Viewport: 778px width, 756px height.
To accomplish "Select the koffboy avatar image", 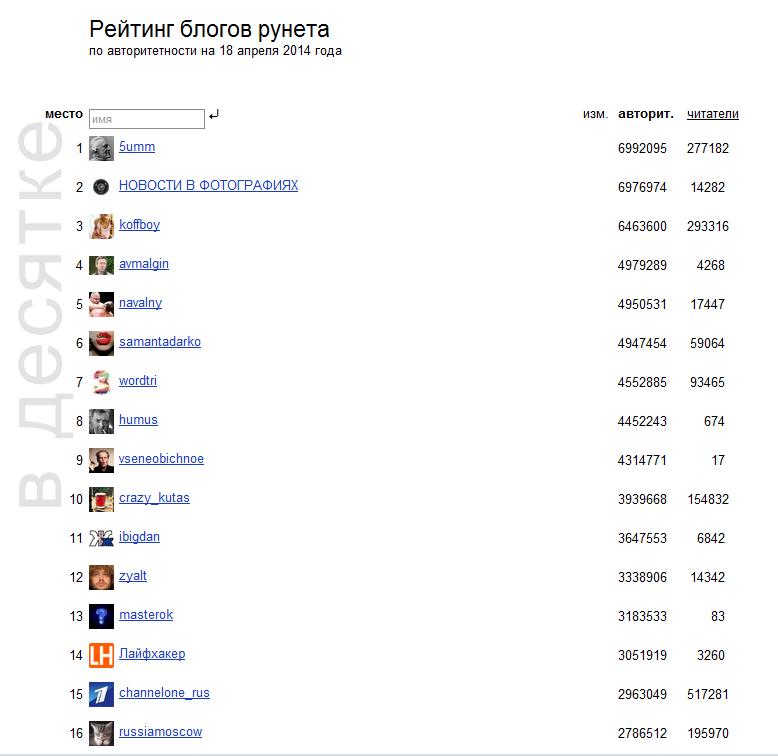I will pos(101,226).
